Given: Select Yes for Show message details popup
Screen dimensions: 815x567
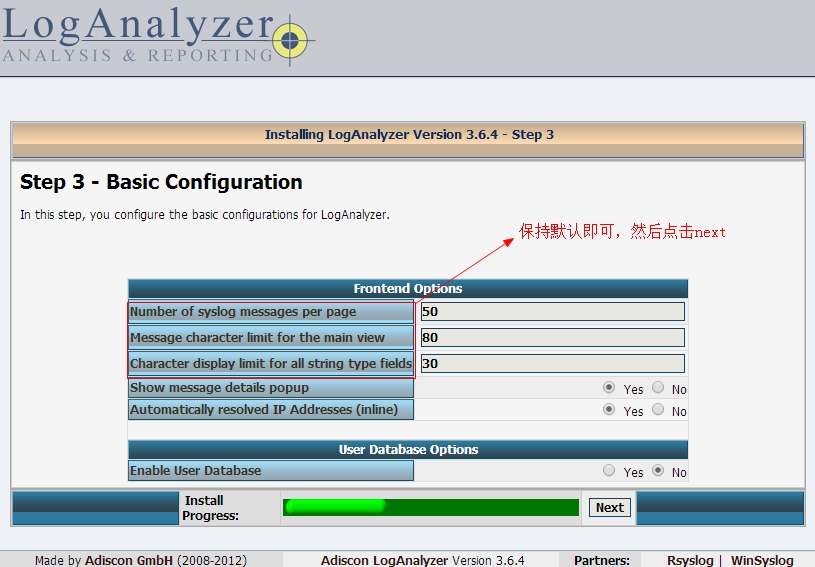Looking at the screenshot, I should pos(609,387).
